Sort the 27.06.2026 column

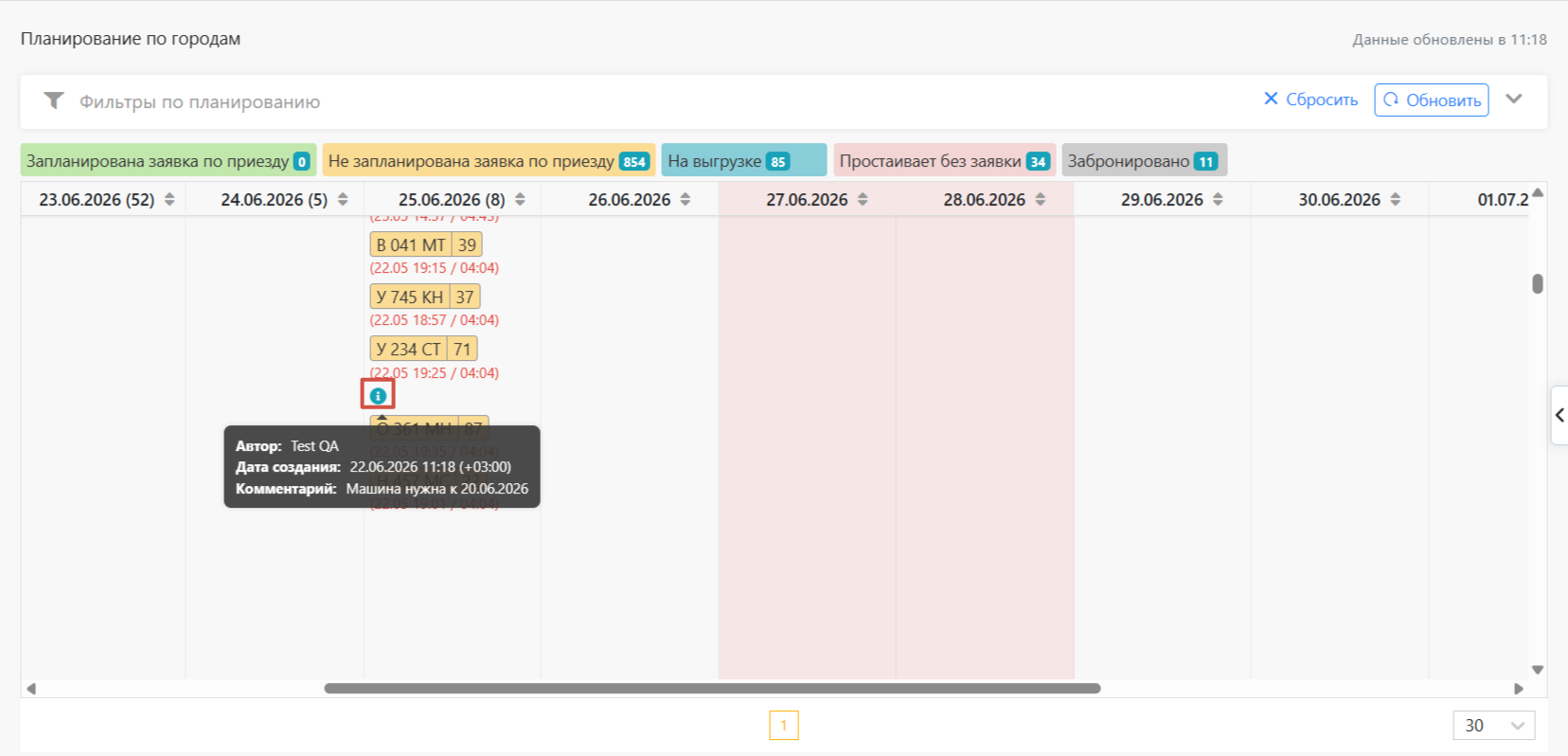pyautogui.click(x=863, y=200)
